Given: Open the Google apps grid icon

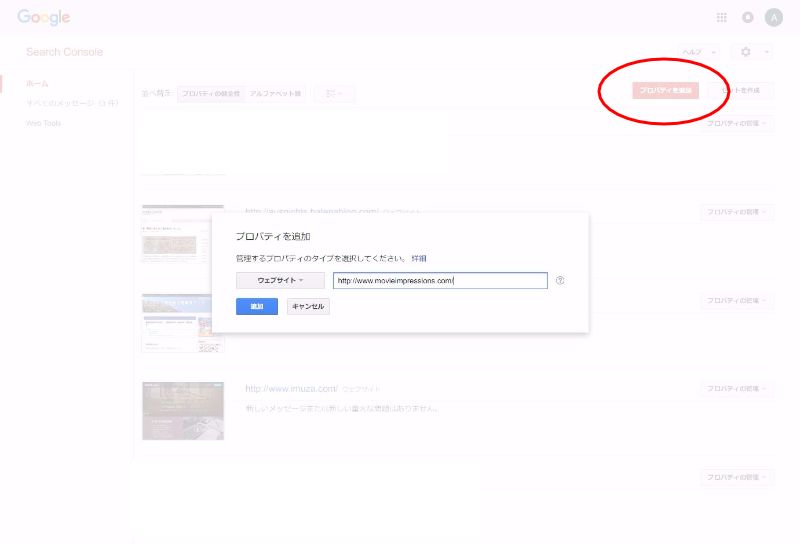Looking at the screenshot, I should click(721, 17).
